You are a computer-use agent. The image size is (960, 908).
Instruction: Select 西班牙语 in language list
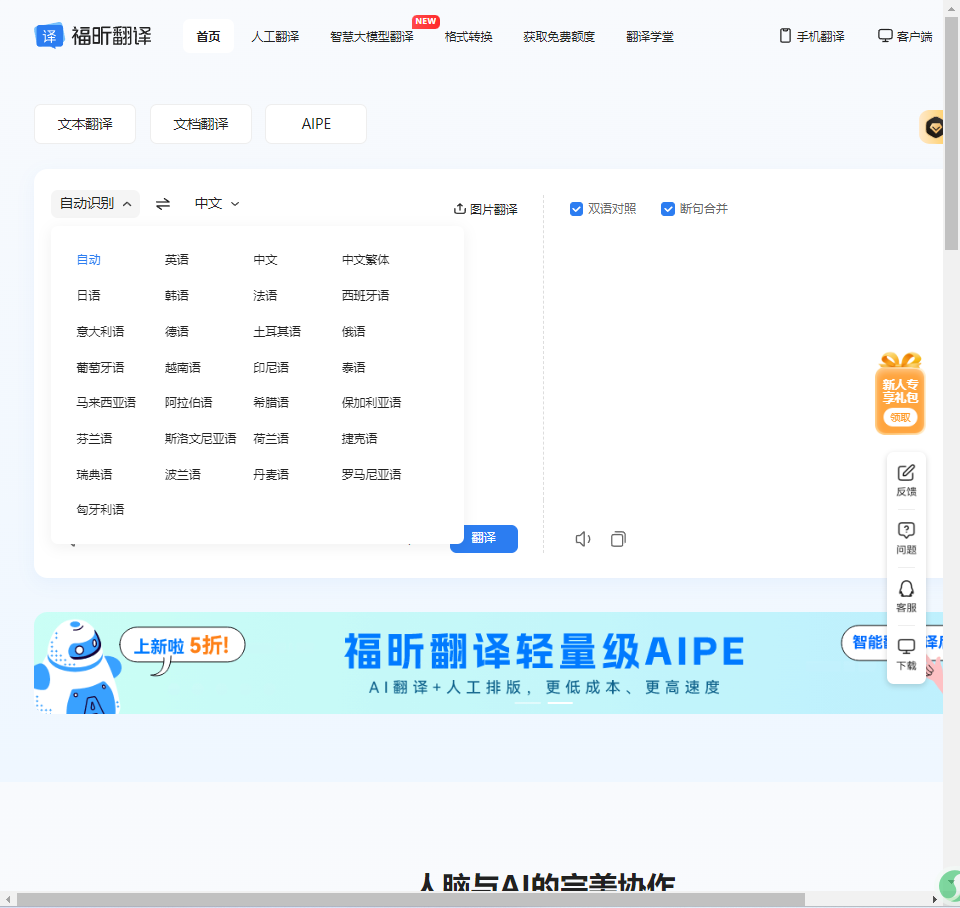(x=366, y=296)
